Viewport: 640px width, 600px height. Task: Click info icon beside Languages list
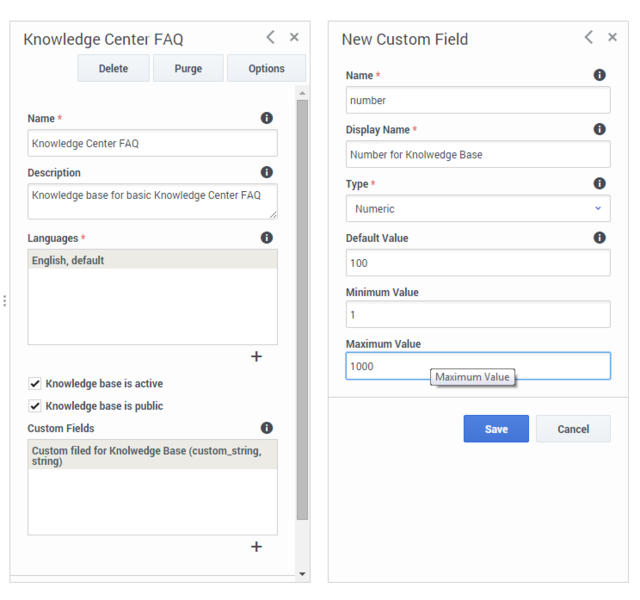(267, 238)
